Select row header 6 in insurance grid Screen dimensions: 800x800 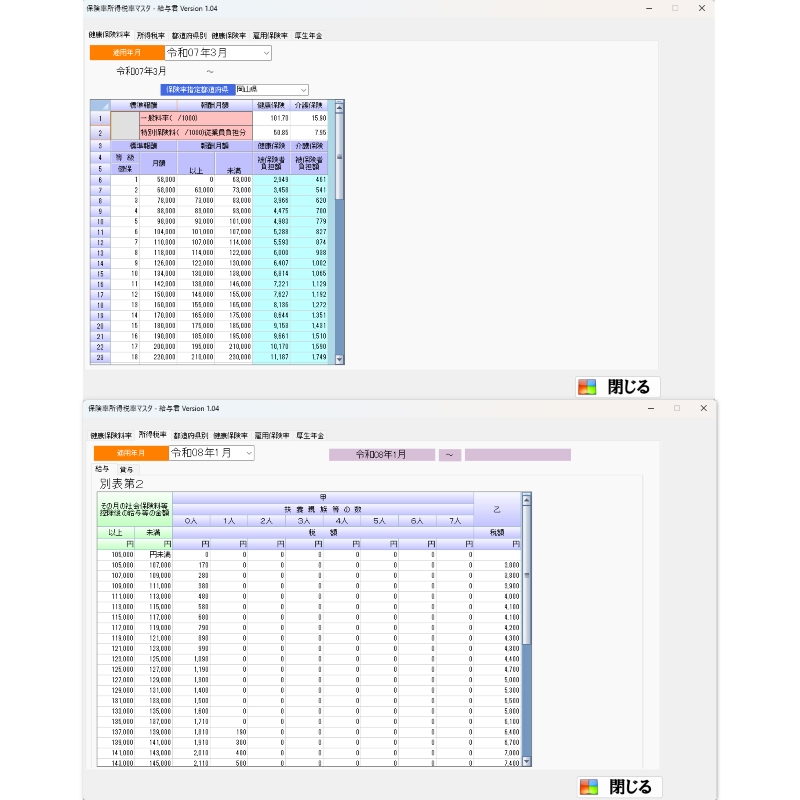99,180
